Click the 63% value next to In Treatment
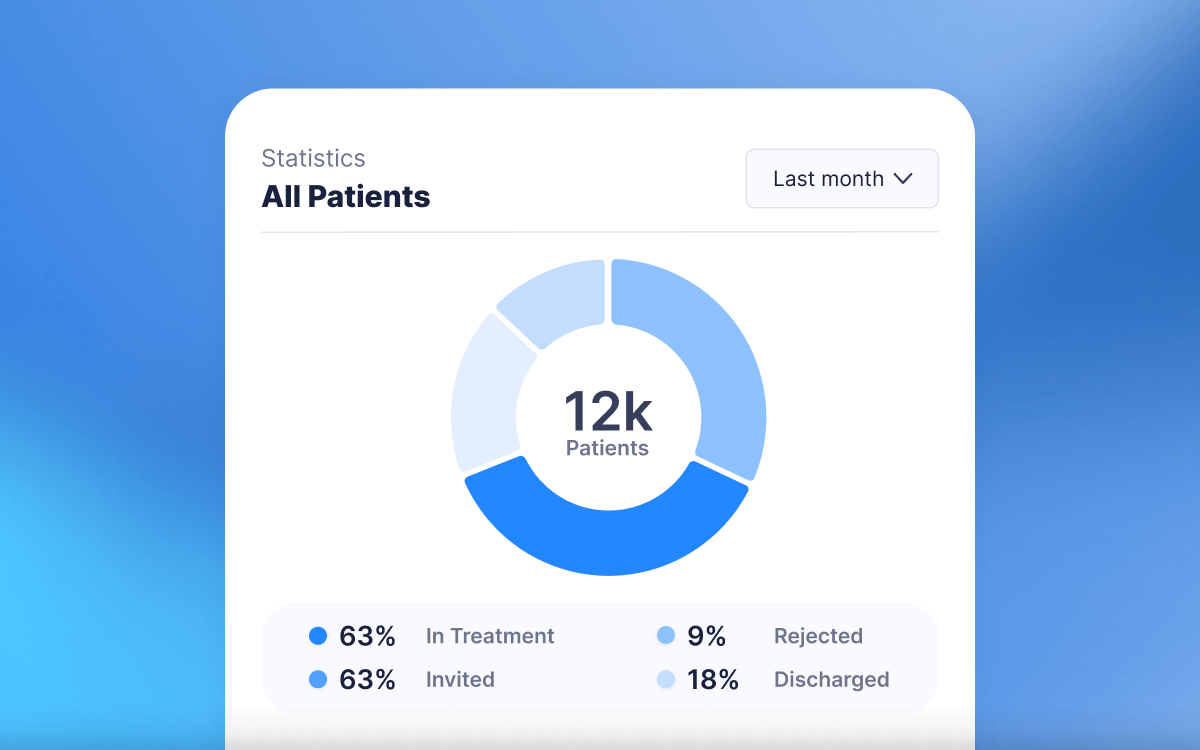Screen dimensions: 1200x750 (x=367, y=636)
